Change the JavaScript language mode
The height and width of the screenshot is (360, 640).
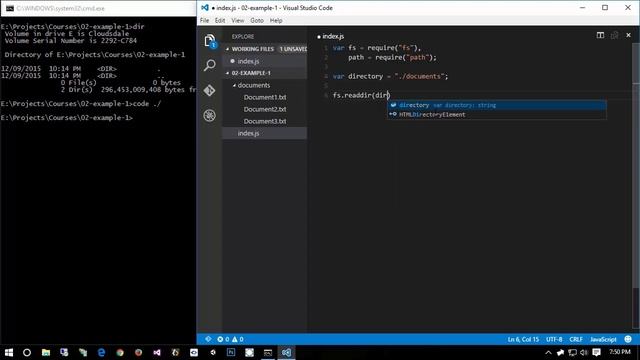click(x=603, y=339)
